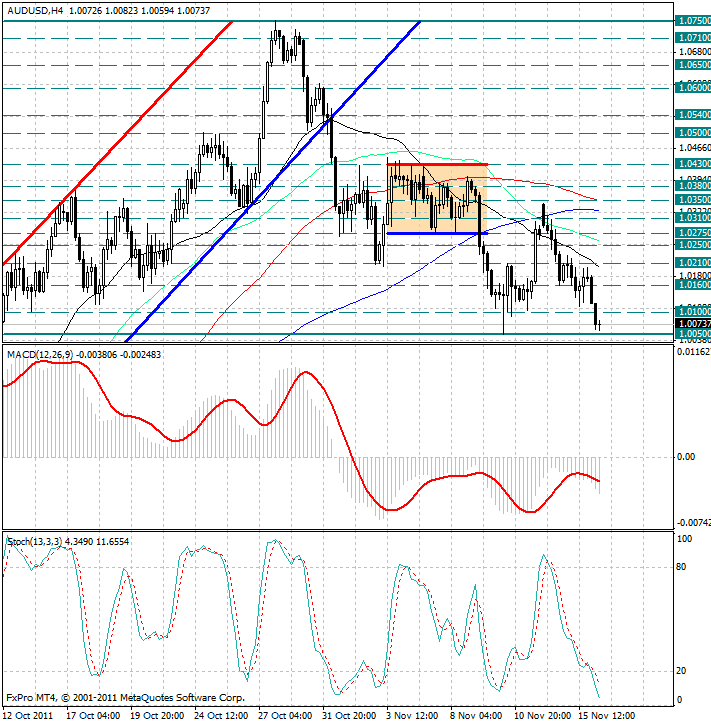Click the 19 Oct 20:00 time label

[x=157, y=716]
